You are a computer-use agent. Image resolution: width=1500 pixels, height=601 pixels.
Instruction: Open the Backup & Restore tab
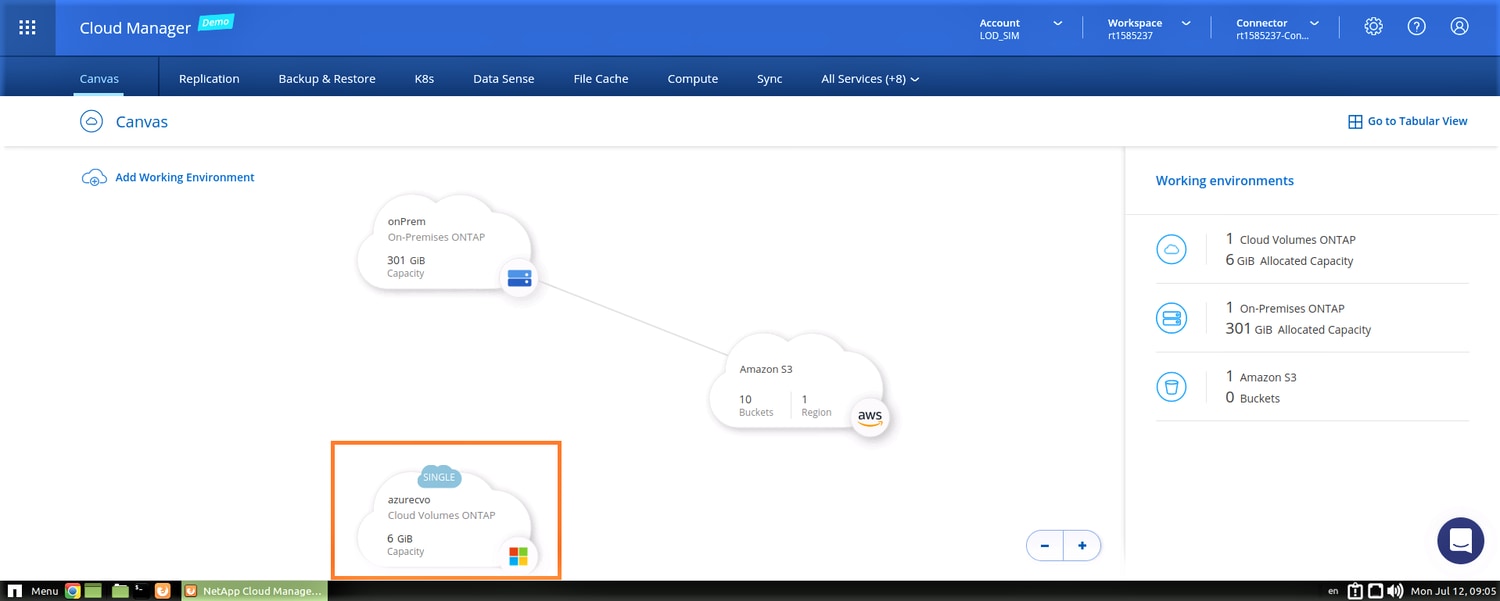pyautogui.click(x=327, y=79)
